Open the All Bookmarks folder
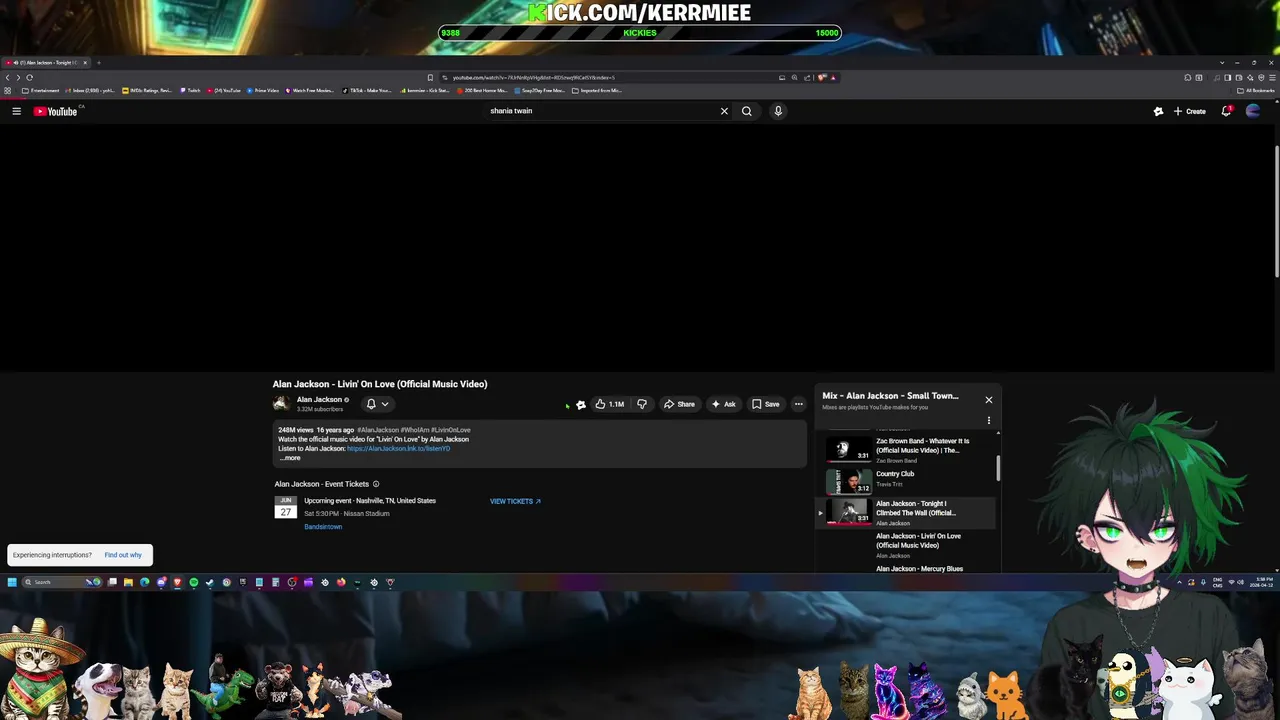 (1256, 90)
